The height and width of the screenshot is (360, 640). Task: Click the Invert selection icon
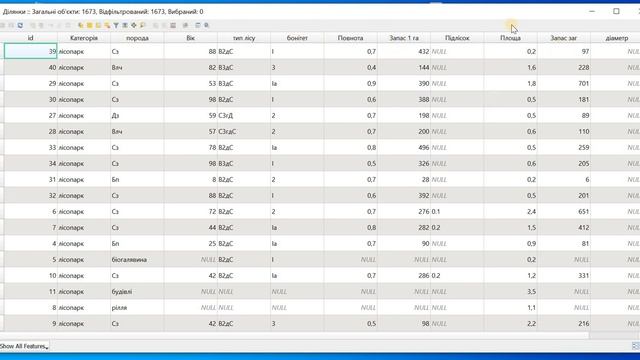(98, 25)
